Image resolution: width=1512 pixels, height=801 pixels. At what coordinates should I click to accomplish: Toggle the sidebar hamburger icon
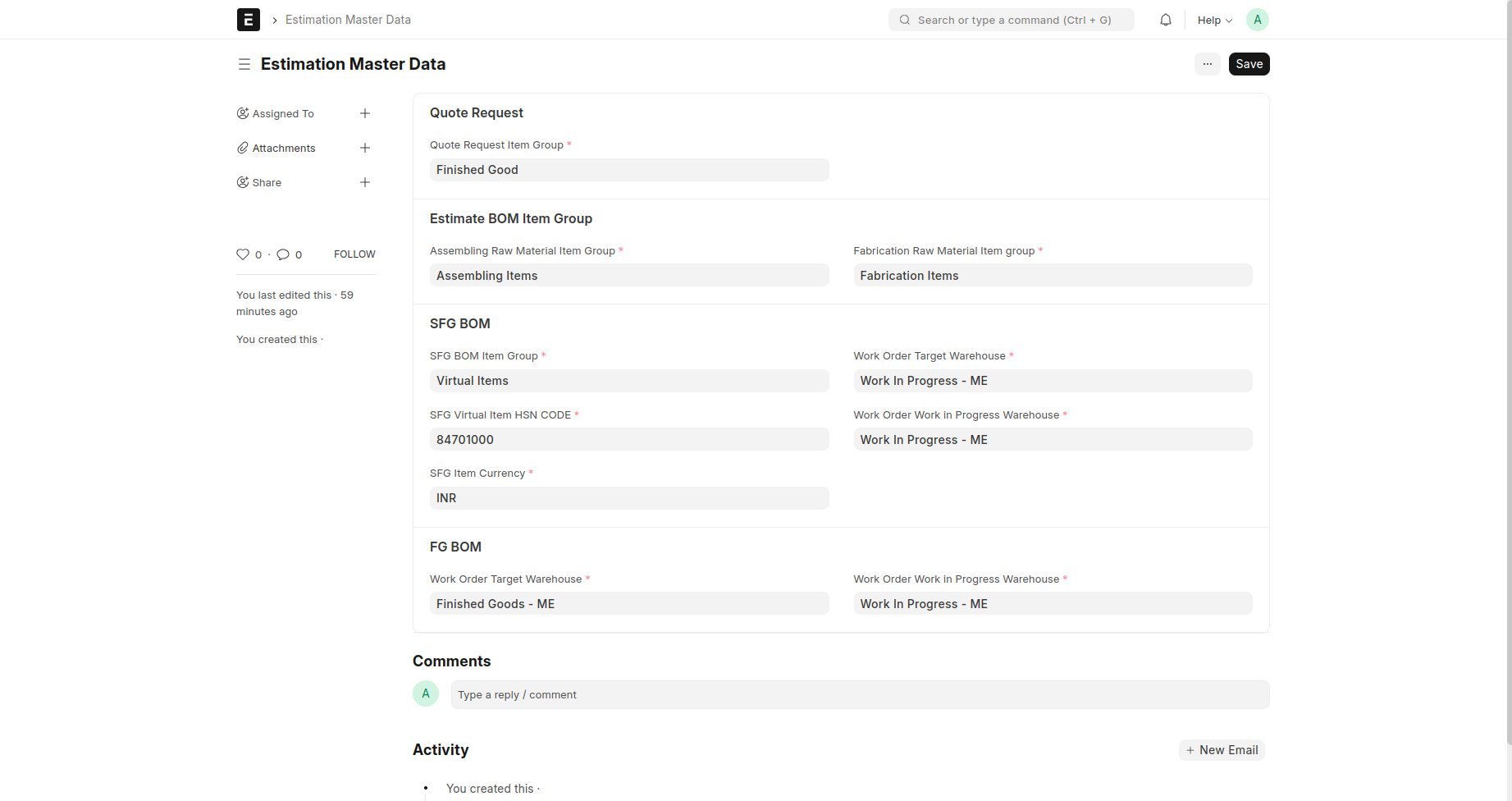(244, 64)
